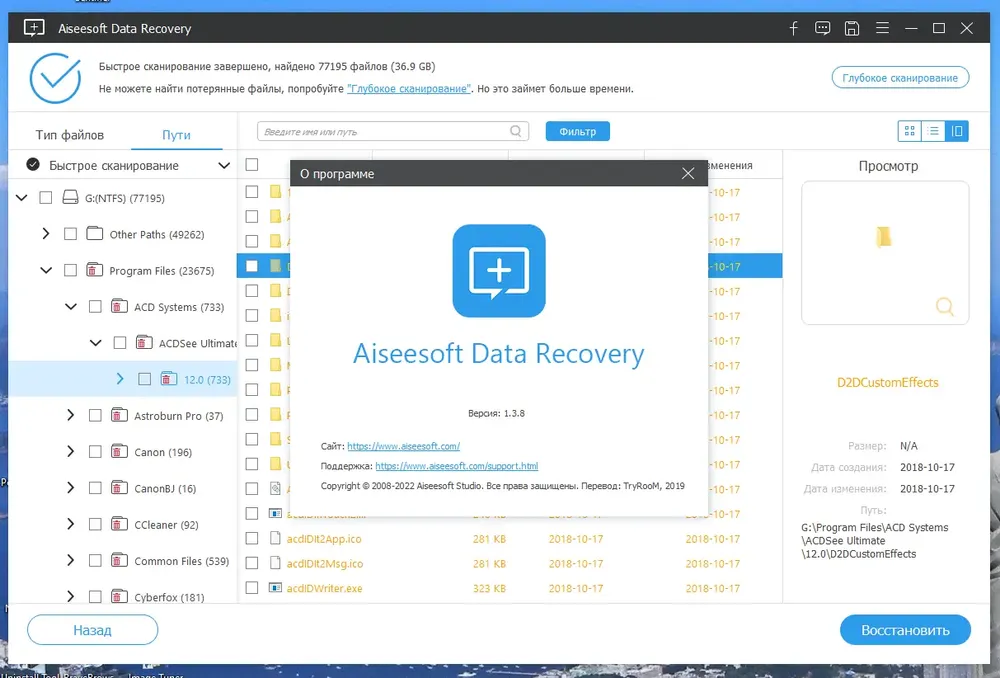Click the Other Paths folder icon
The height and width of the screenshot is (678, 1000).
pos(94,233)
